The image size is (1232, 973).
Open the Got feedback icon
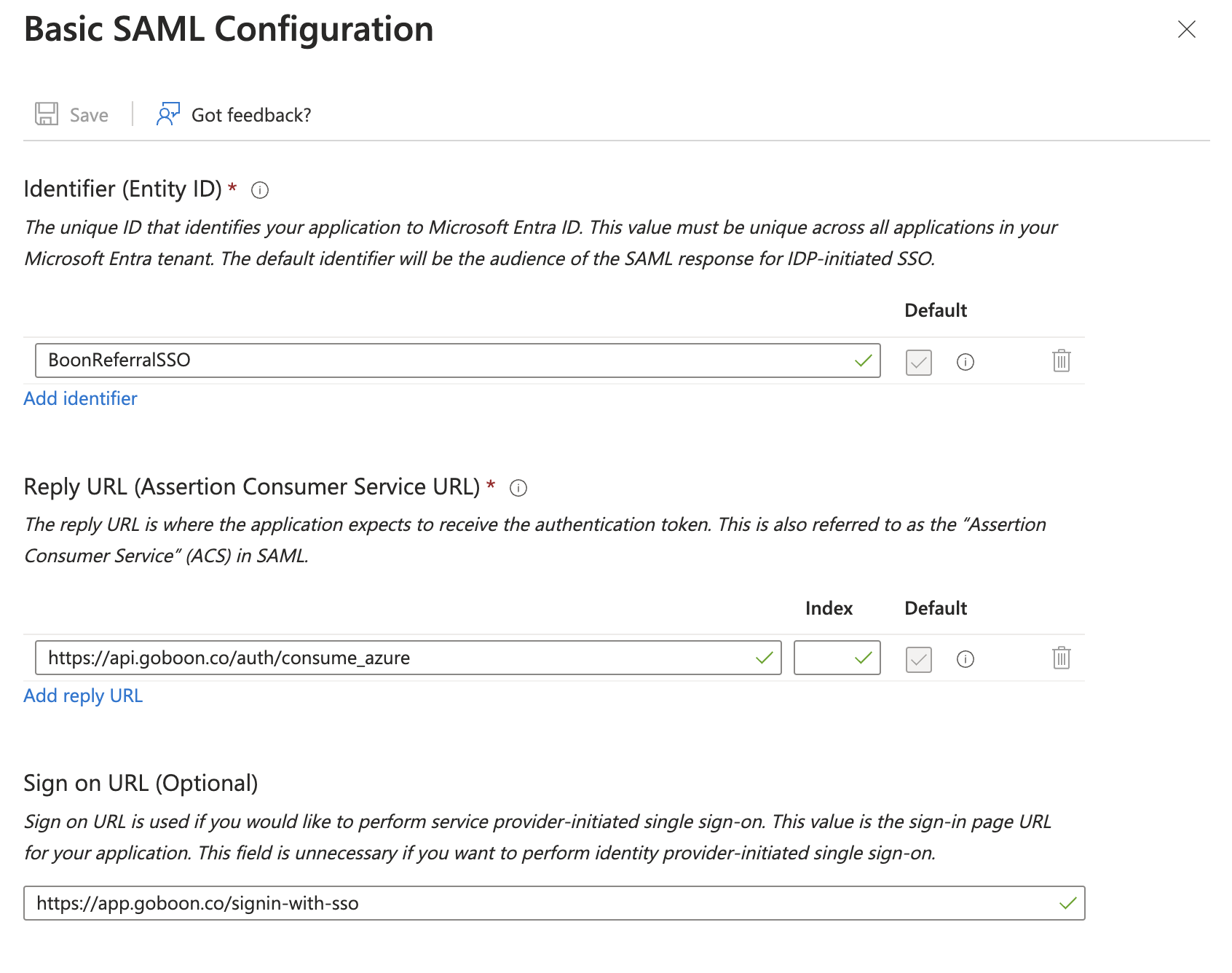[x=168, y=114]
